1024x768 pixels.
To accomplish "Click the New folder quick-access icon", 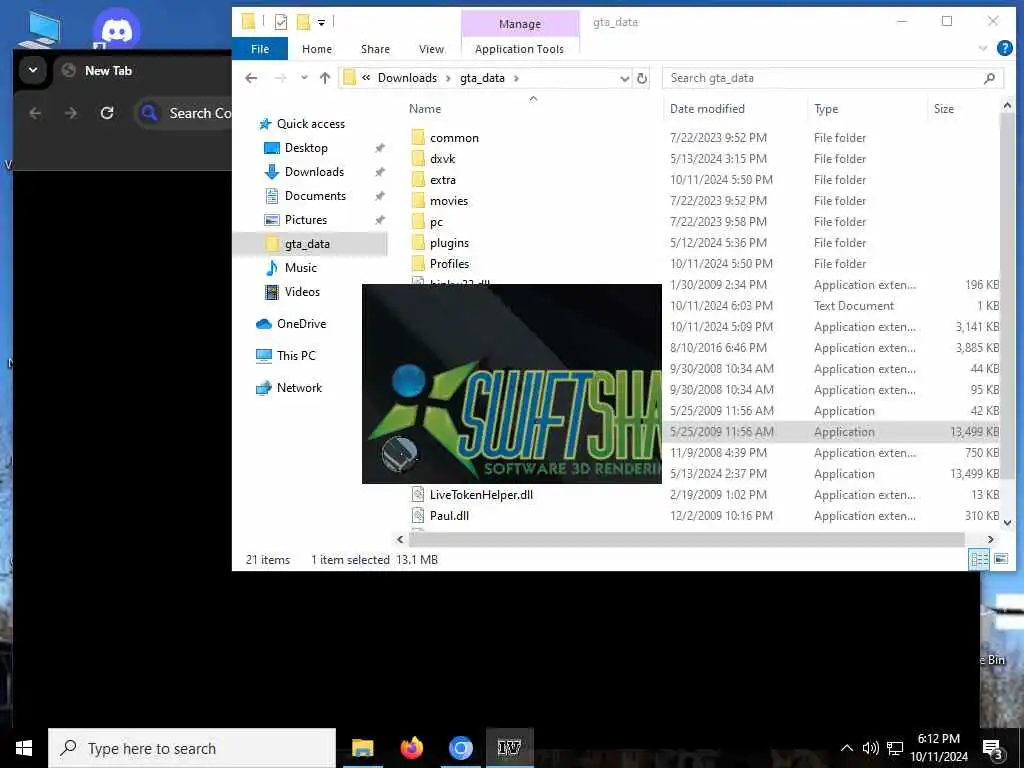I will click(x=304, y=22).
